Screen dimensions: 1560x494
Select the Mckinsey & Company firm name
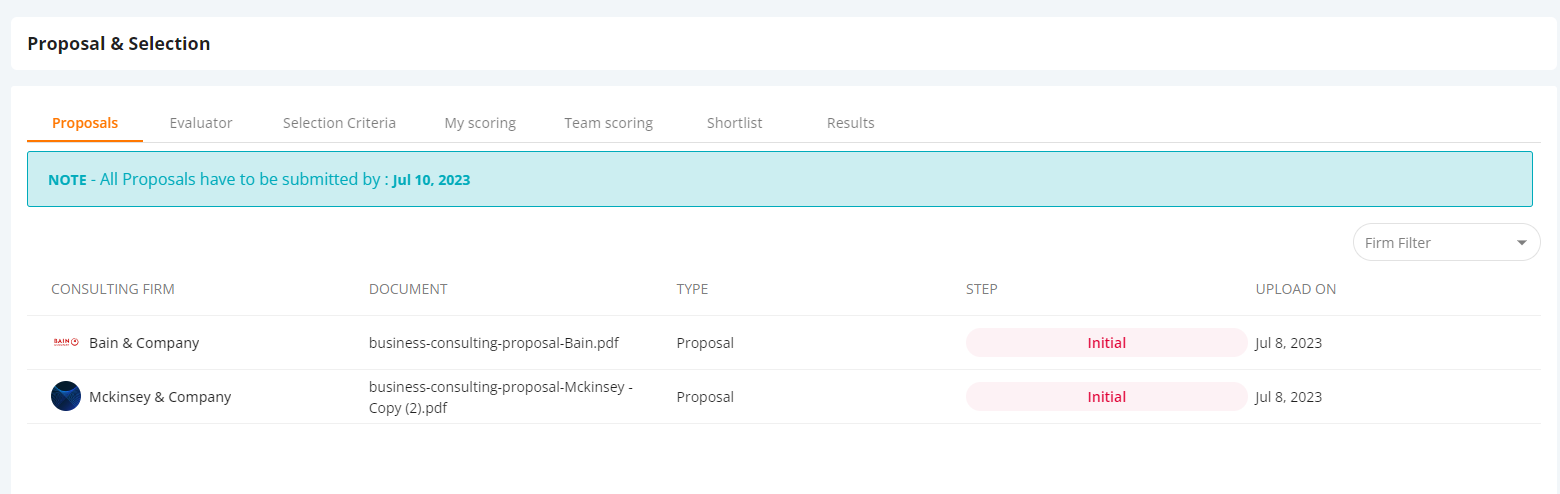[160, 397]
